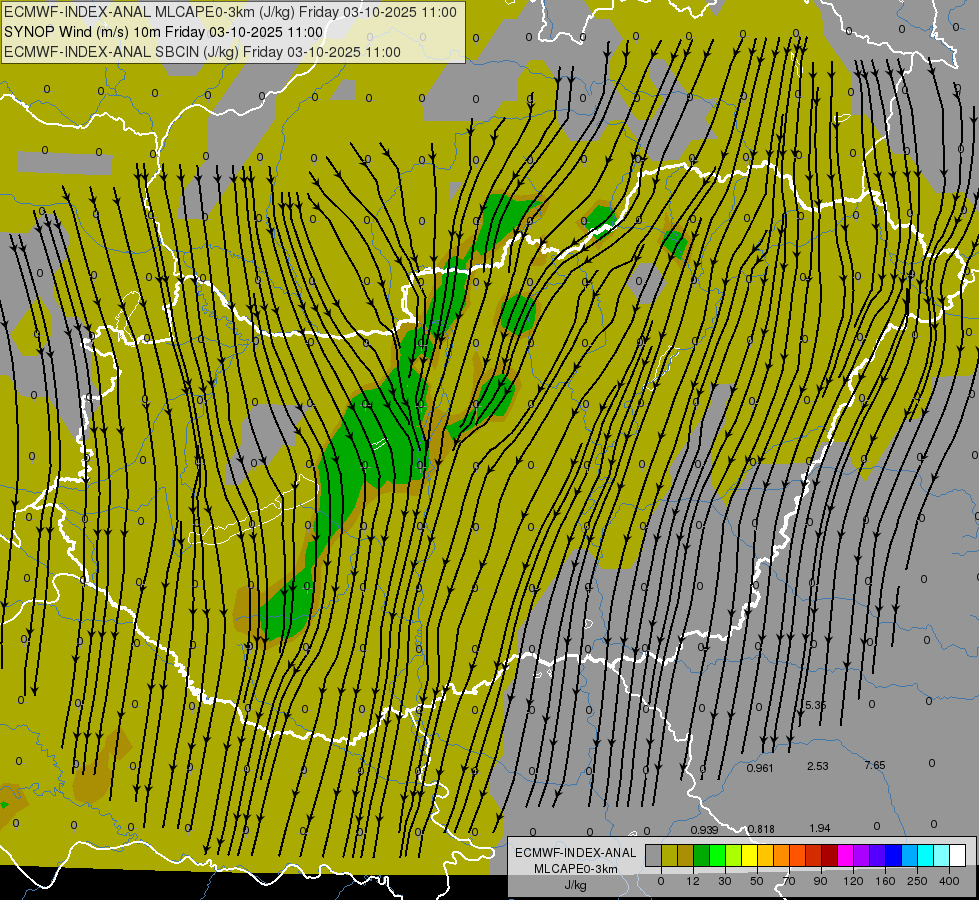Screen dimensions: 979x900
Task: Click the white swatch at the legend end
Action: point(958,856)
